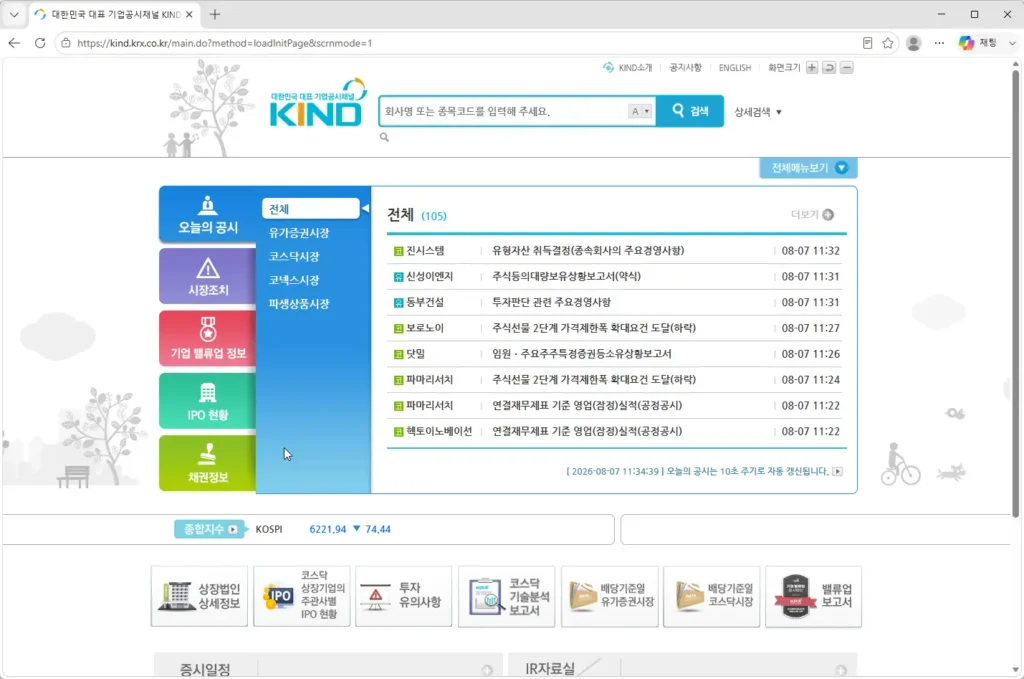Click the 유형자산 취득결정 disclosure title

pyautogui.click(x=588, y=251)
